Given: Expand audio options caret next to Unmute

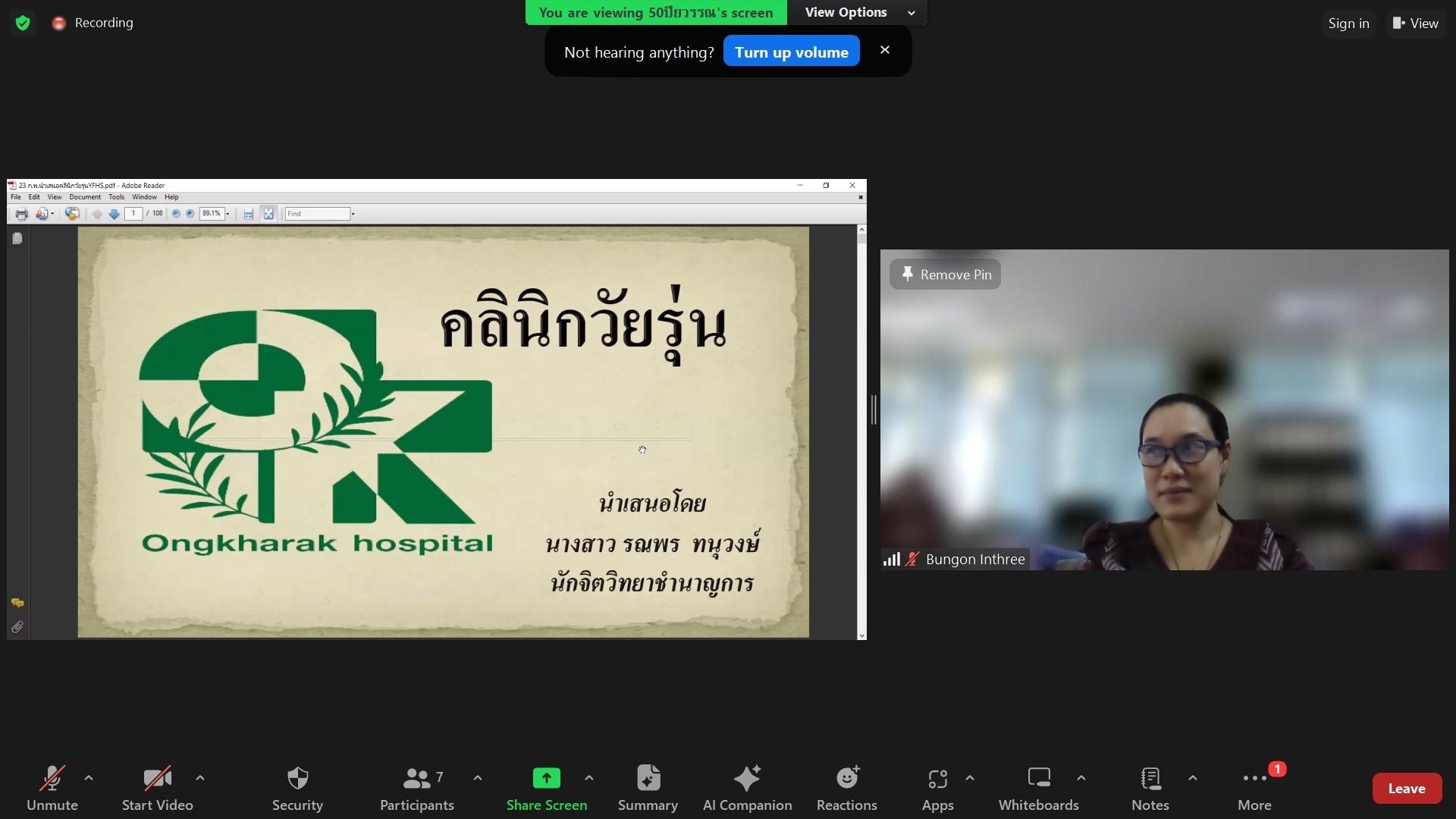Looking at the screenshot, I should (x=89, y=778).
